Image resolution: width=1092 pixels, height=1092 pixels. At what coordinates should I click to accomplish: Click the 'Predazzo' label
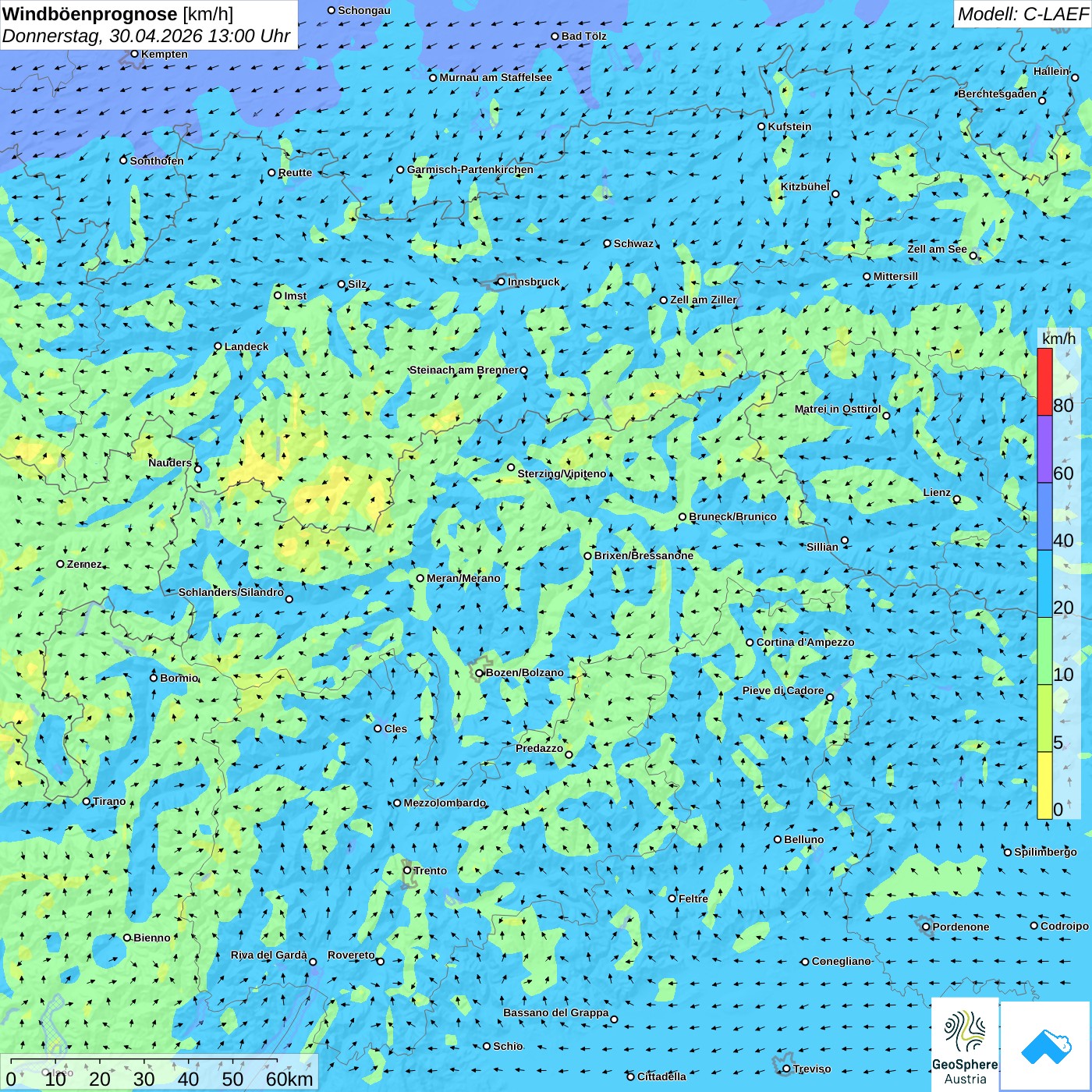[x=539, y=748]
